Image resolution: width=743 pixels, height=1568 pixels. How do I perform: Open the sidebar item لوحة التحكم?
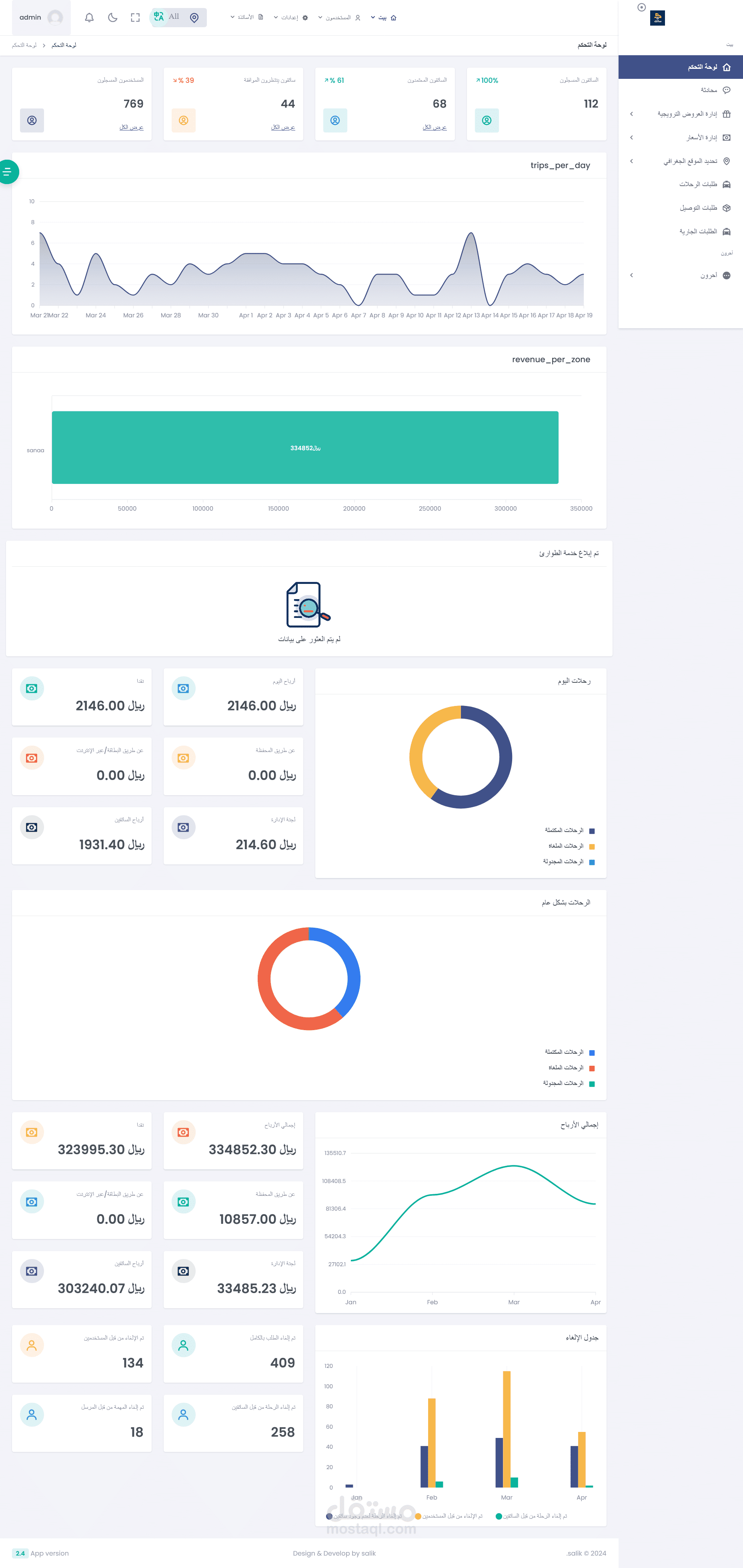tap(680, 67)
